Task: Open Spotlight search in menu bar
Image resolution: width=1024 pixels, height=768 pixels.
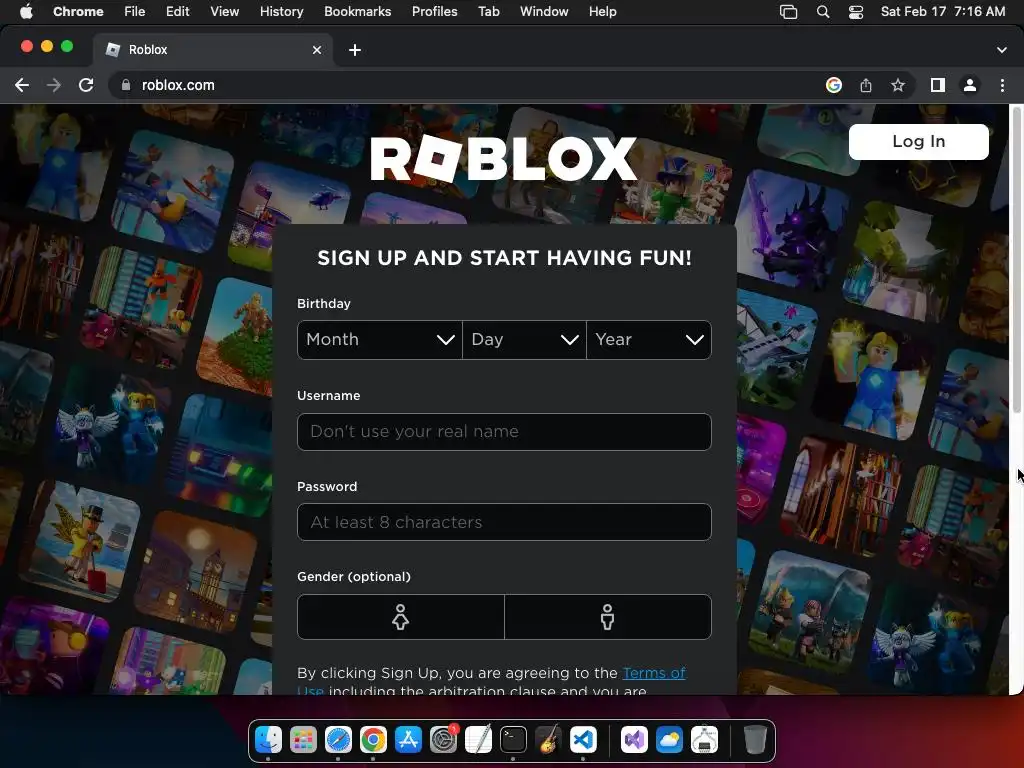Action: 823,11
